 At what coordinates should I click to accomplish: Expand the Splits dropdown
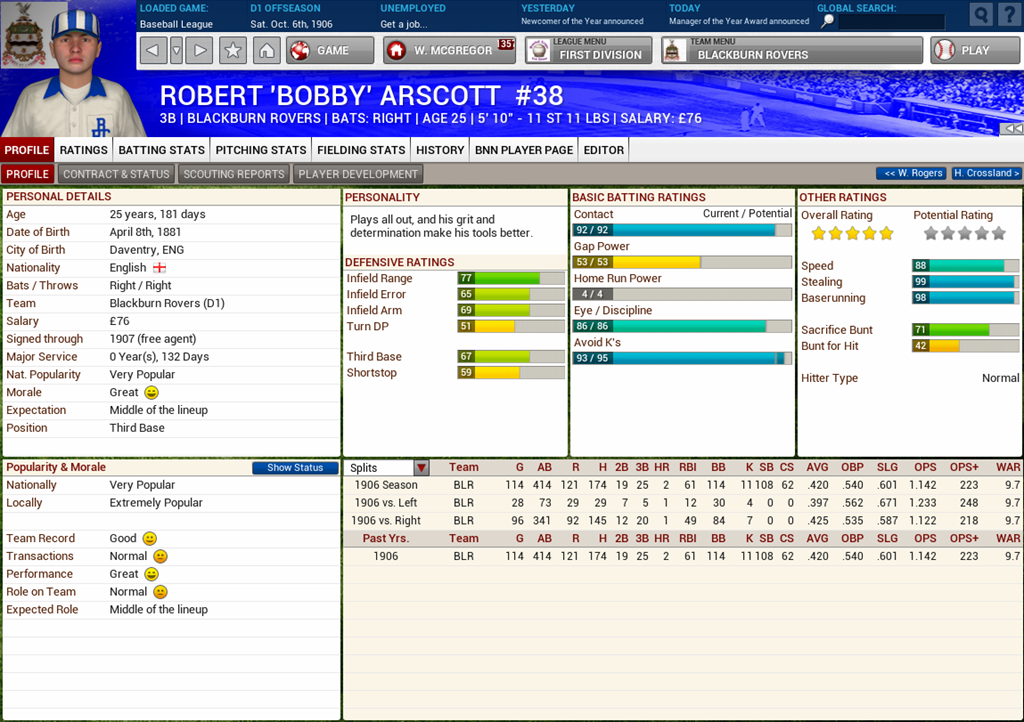click(421, 468)
